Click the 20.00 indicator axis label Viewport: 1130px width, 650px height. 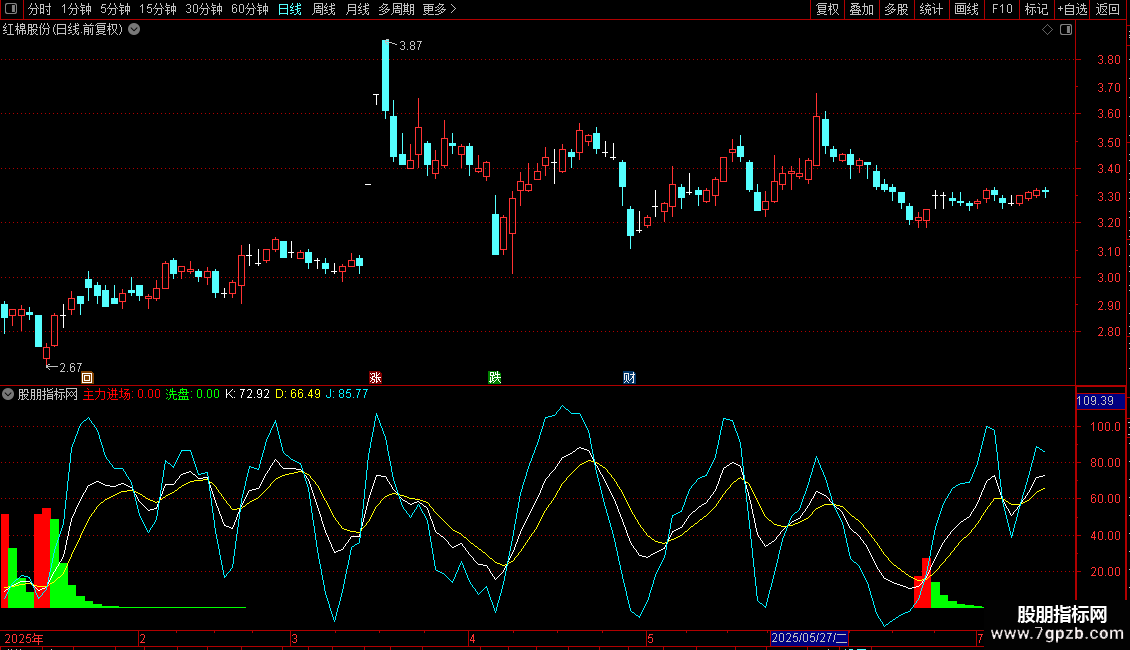tap(1105, 571)
